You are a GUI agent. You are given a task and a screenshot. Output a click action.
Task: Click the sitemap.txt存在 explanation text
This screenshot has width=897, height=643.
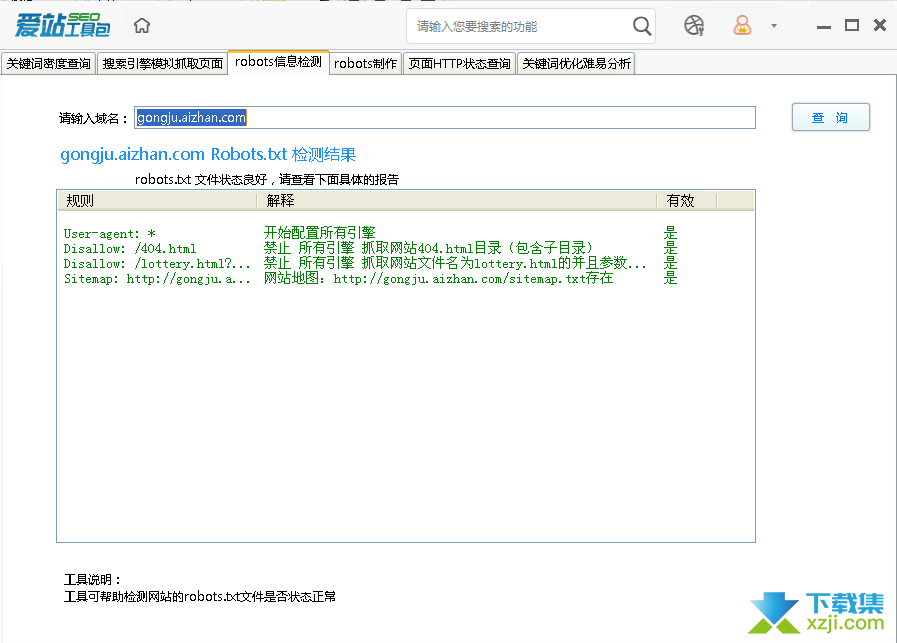[438, 277]
